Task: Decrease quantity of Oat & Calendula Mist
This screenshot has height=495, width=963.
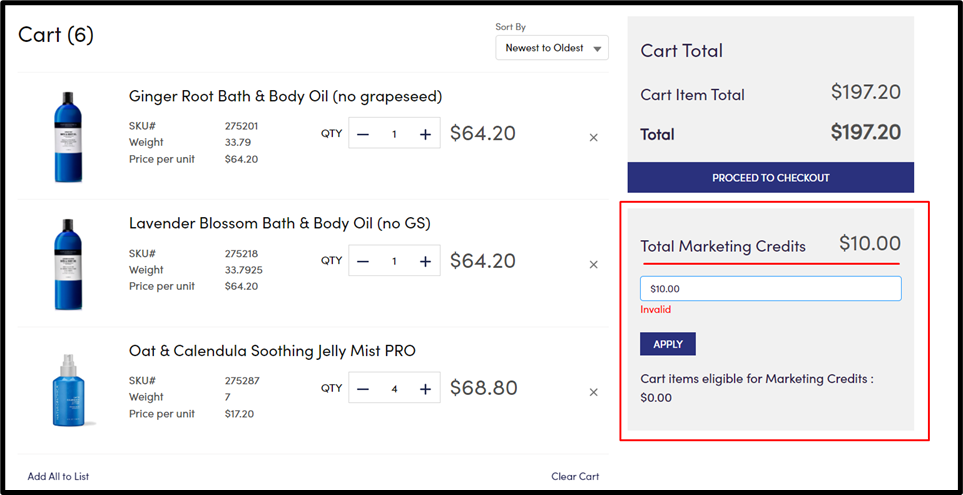Action: point(363,389)
